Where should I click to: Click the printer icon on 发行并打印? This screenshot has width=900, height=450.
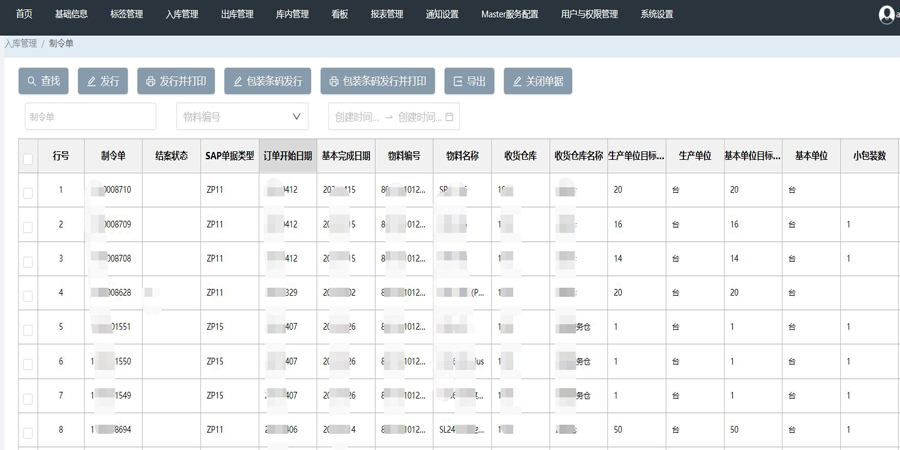pos(151,81)
